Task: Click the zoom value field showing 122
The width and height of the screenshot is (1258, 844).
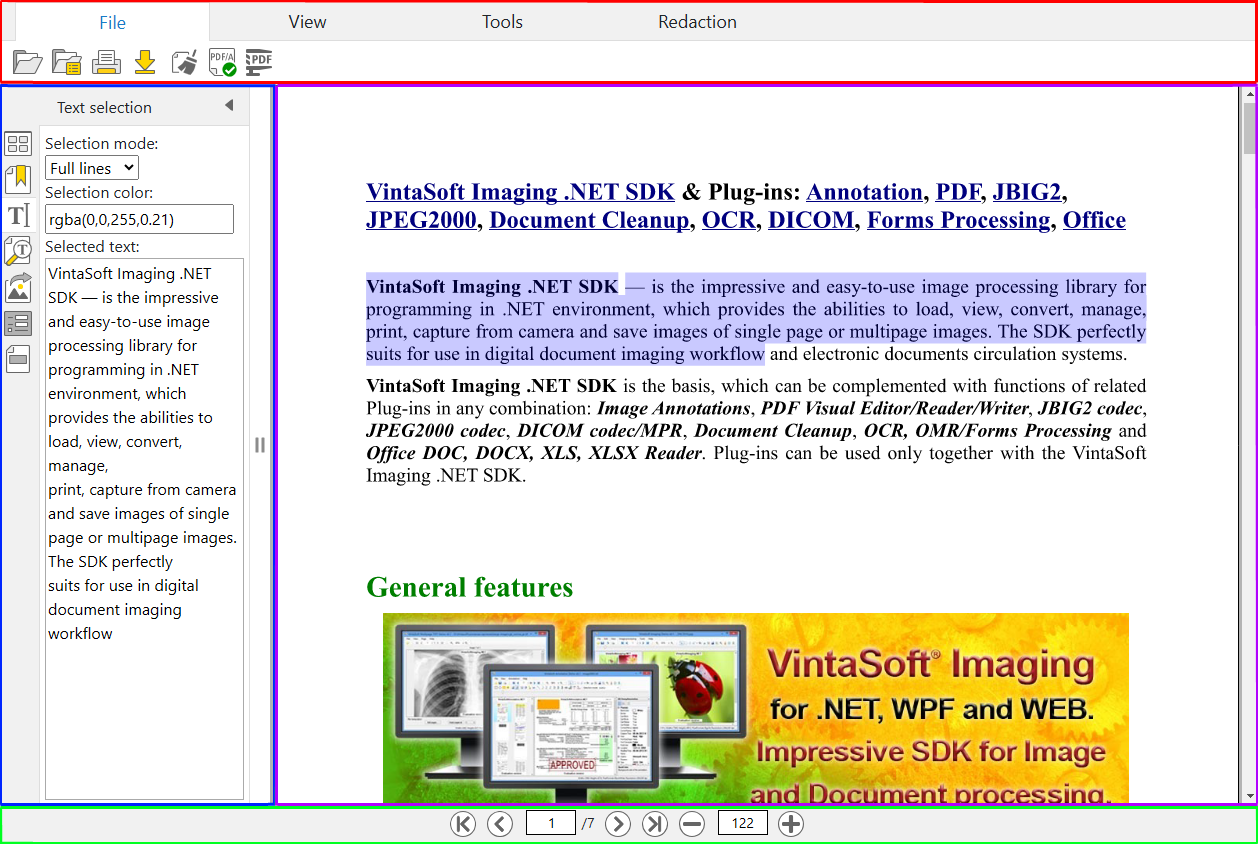Action: [x=743, y=823]
